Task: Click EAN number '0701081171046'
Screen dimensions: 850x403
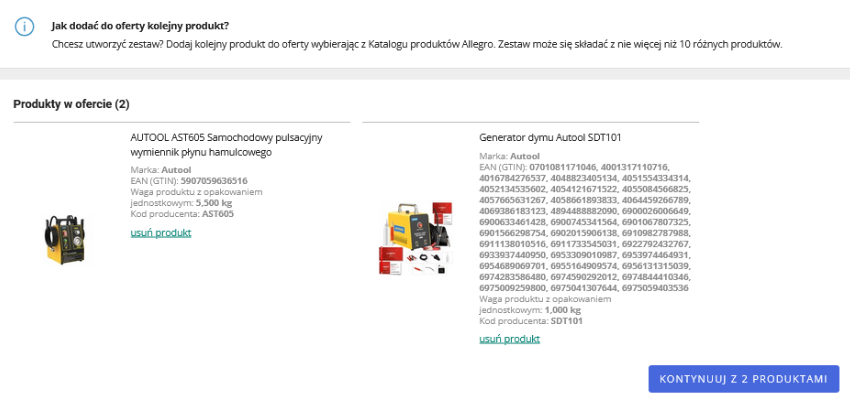Action: tap(563, 167)
